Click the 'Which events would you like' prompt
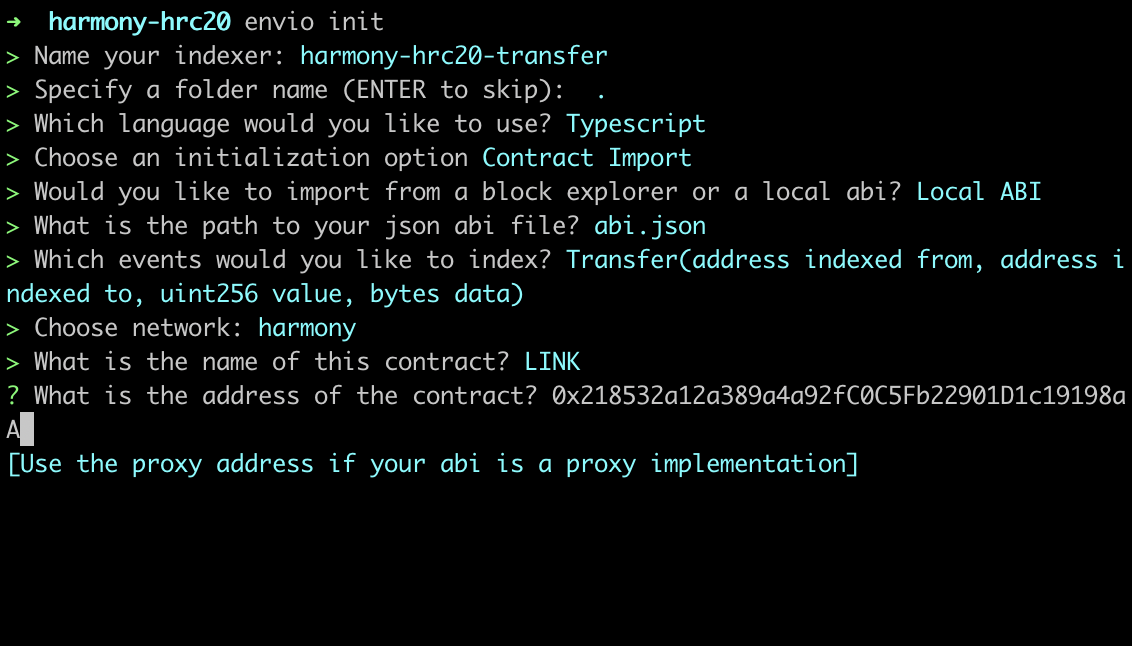The width and height of the screenshot is (1132, 646). [x=292, y=260]
